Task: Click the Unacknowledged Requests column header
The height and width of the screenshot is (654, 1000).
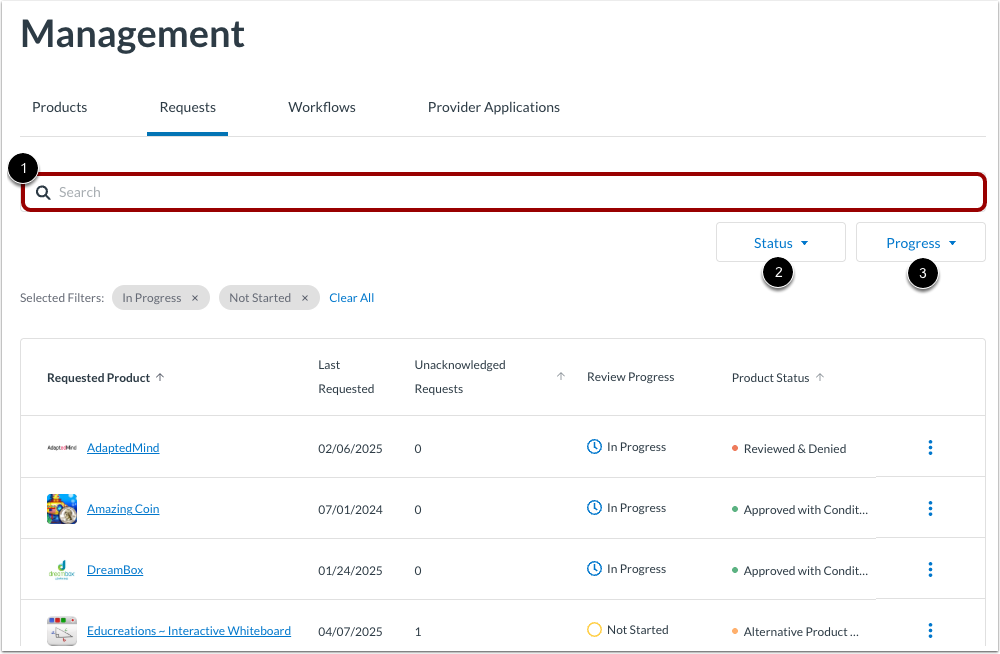Action: pos(460,376)
